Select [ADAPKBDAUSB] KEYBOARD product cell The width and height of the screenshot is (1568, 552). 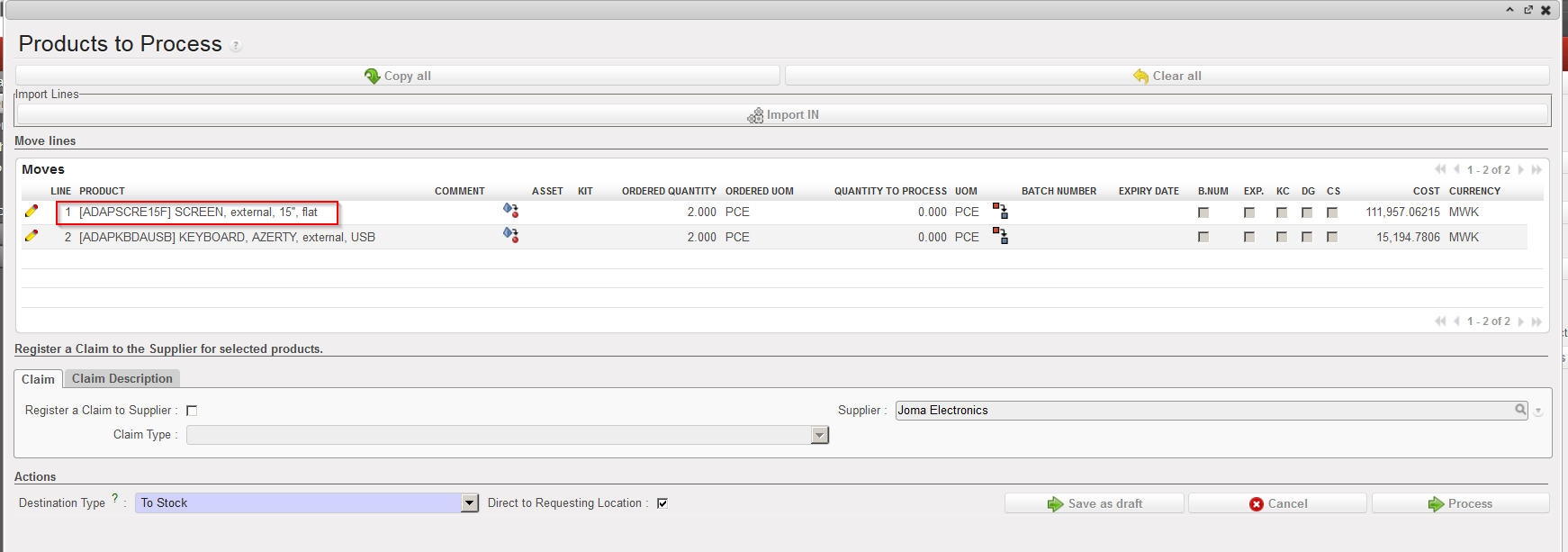tap(227, 237)
